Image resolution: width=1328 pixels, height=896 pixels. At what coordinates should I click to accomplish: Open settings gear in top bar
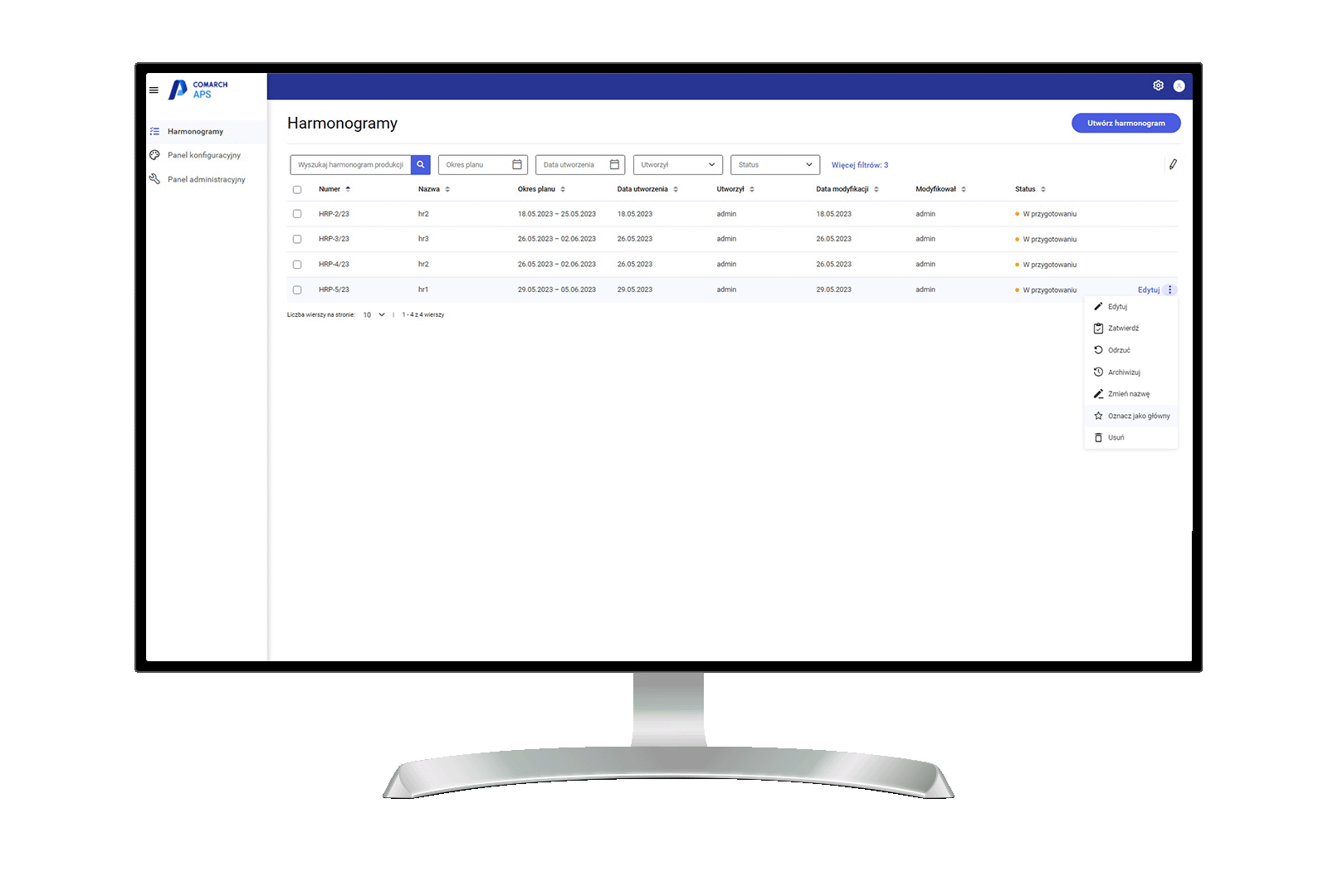click(1158, 85)
